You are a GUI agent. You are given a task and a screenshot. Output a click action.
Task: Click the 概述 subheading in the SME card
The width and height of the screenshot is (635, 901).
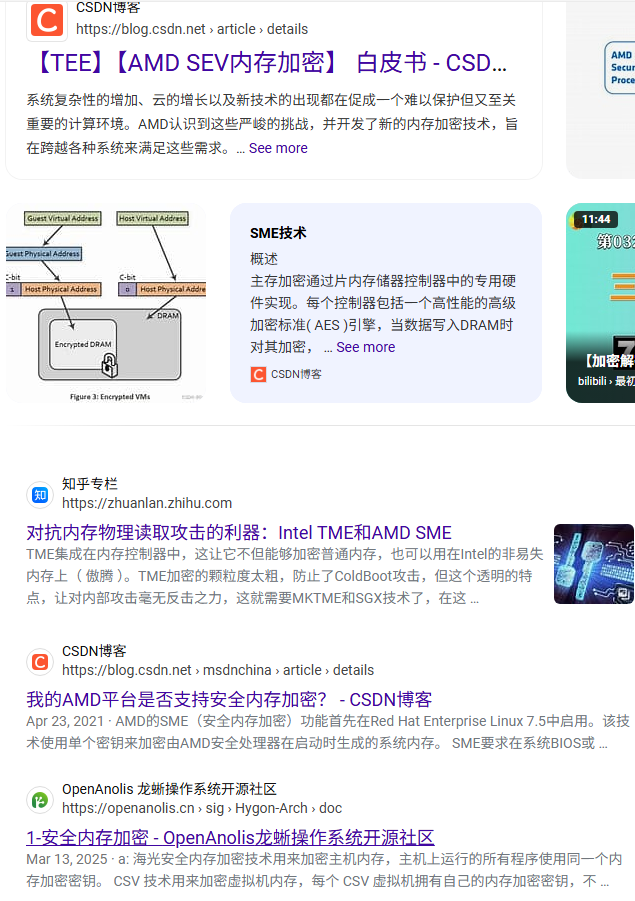pyautogui.click(x=264, y=259)
